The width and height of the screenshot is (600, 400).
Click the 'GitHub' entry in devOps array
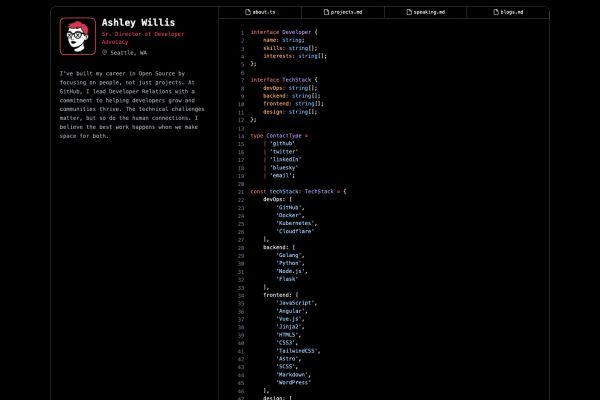pos(289,207)
